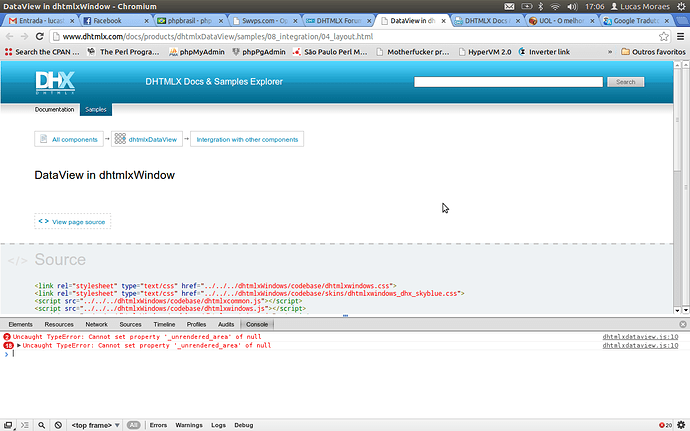The width and height of the screenshot is (690, 431).
Task: Open the Audits devtools panel
Action: coord(226,324)
